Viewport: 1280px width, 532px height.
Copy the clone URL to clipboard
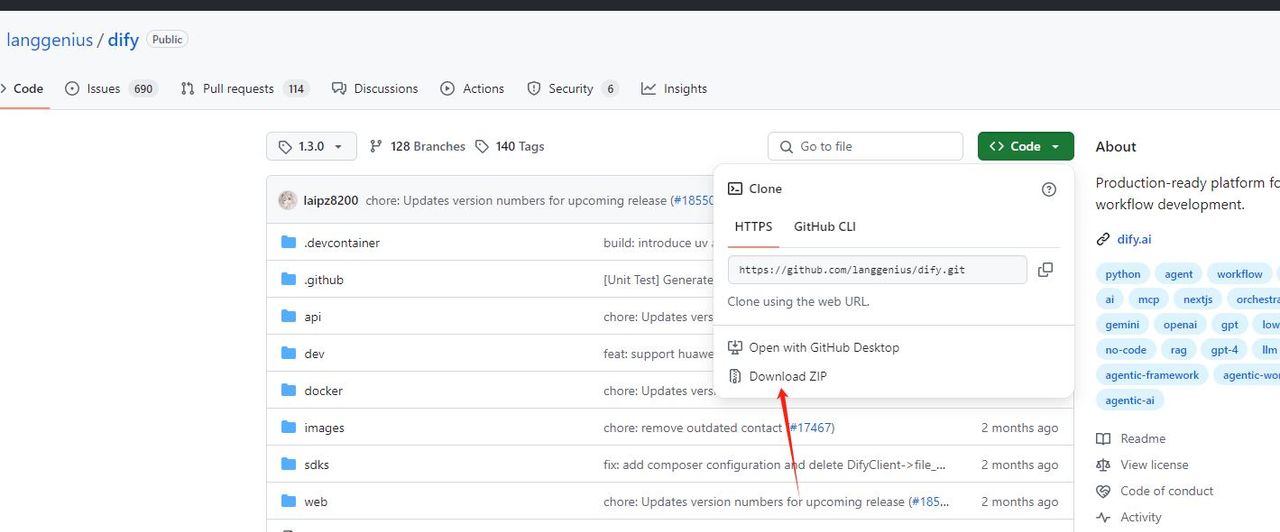[x=1045, y=270]
